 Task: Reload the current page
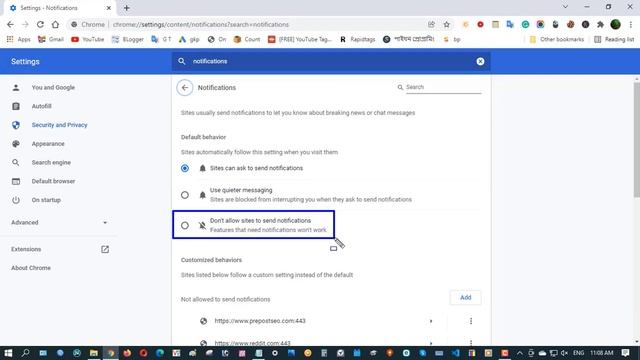point(40,24)
